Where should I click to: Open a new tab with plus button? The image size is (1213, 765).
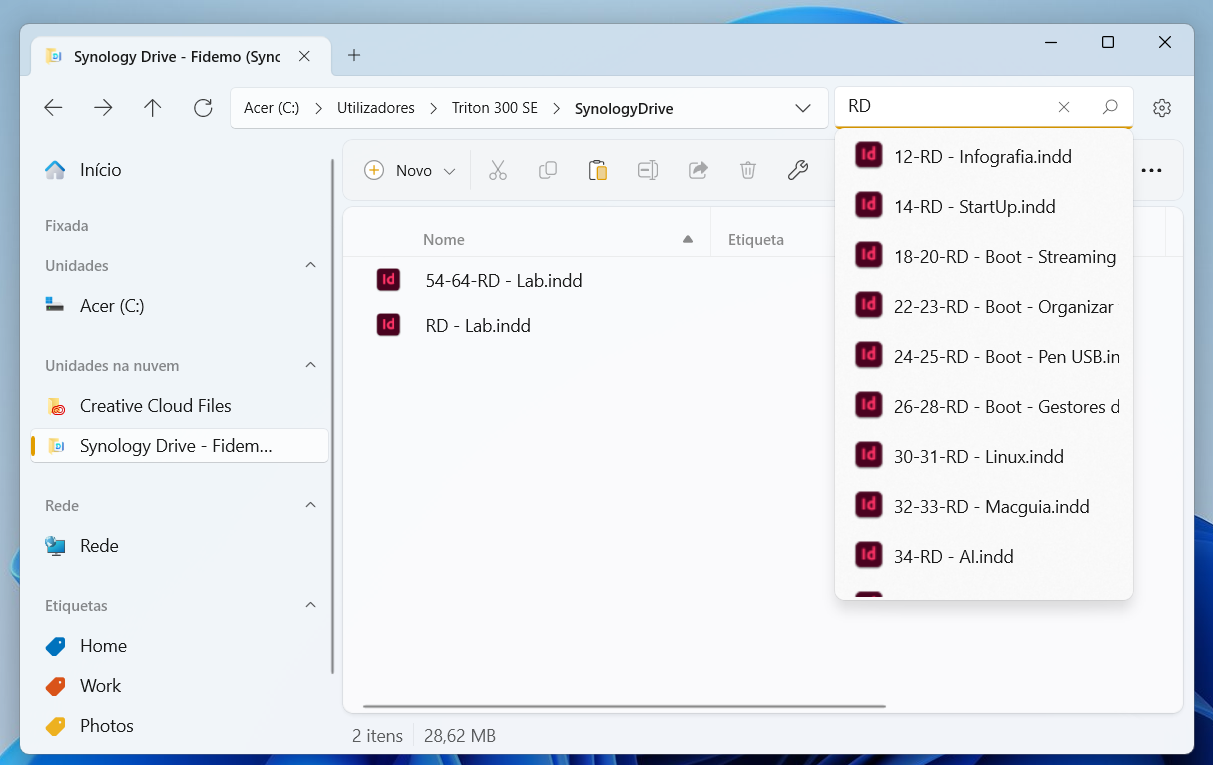click(x=354, y=56)
